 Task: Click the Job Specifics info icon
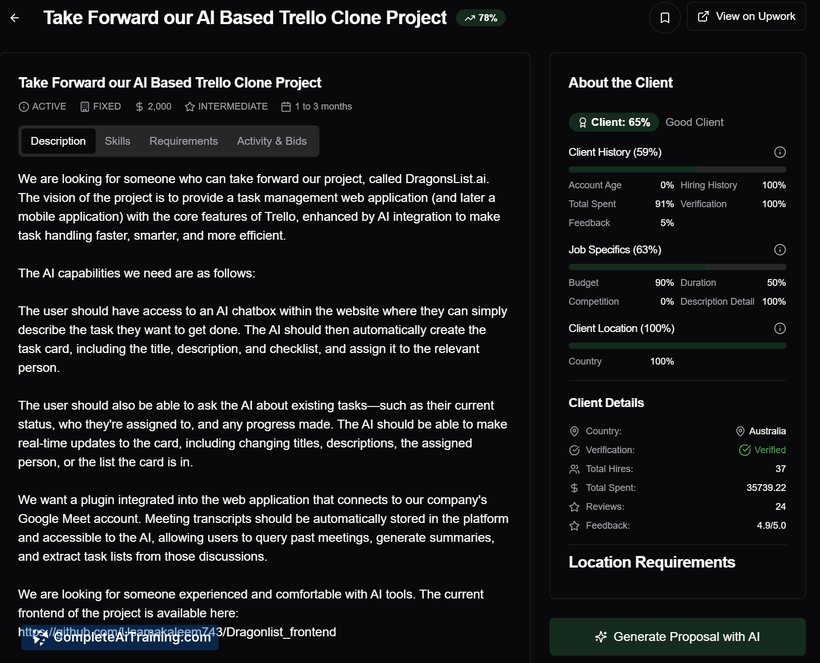779,250
